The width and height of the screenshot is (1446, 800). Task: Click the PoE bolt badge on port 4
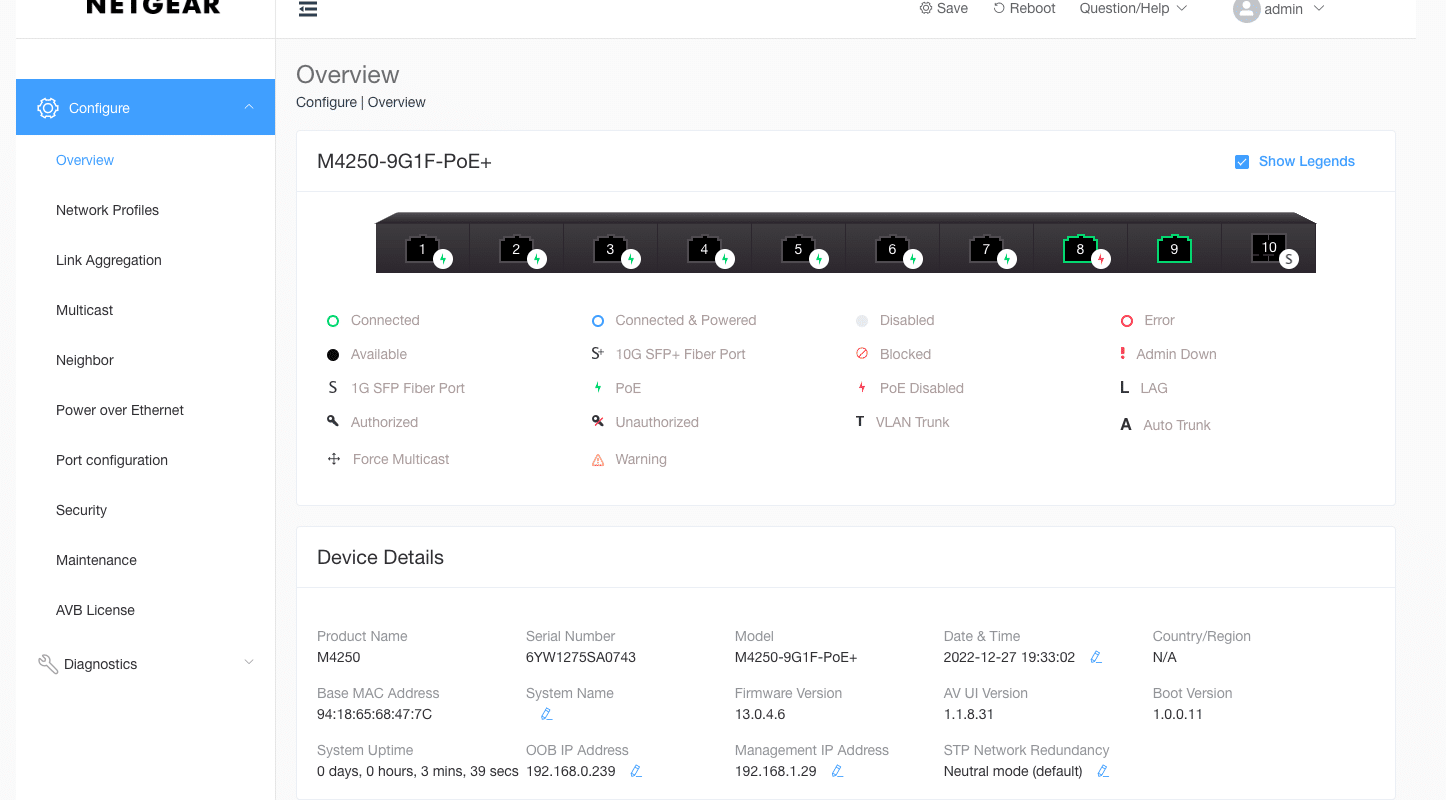click(x=725, y=259)
